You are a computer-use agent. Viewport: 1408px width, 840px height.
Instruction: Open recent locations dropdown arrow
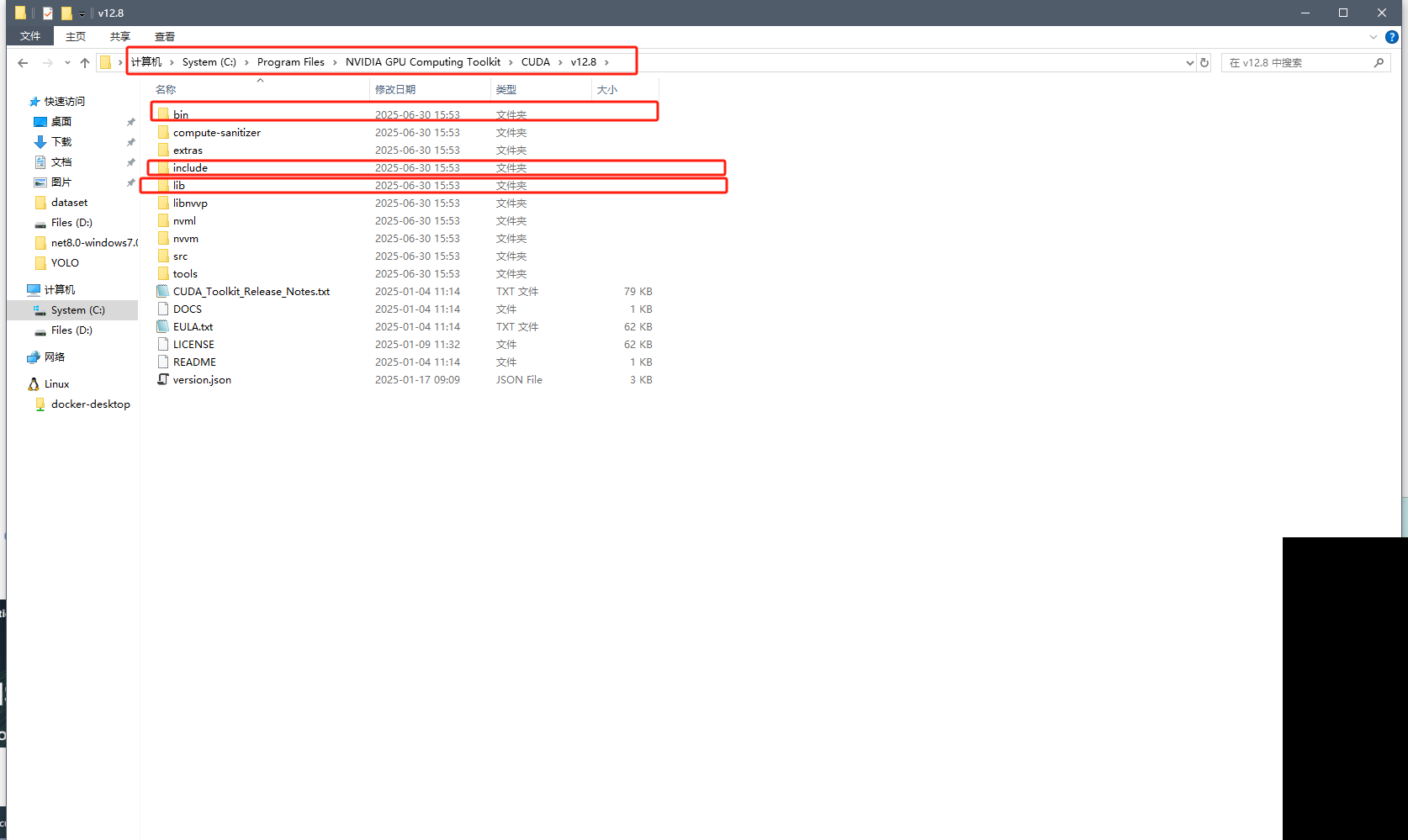[67, 62]
